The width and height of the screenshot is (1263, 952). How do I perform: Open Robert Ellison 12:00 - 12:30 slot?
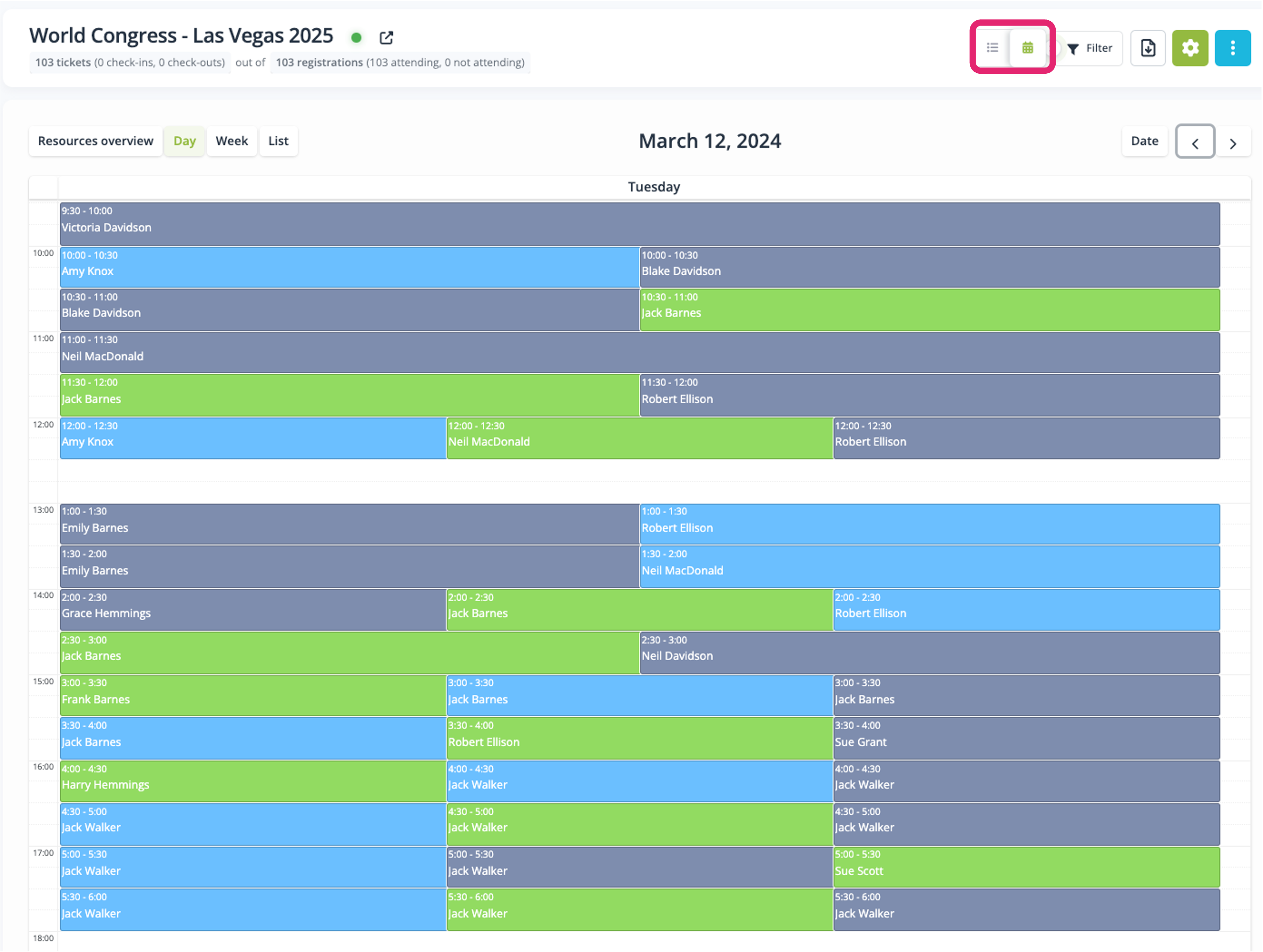coord(1026,438)
